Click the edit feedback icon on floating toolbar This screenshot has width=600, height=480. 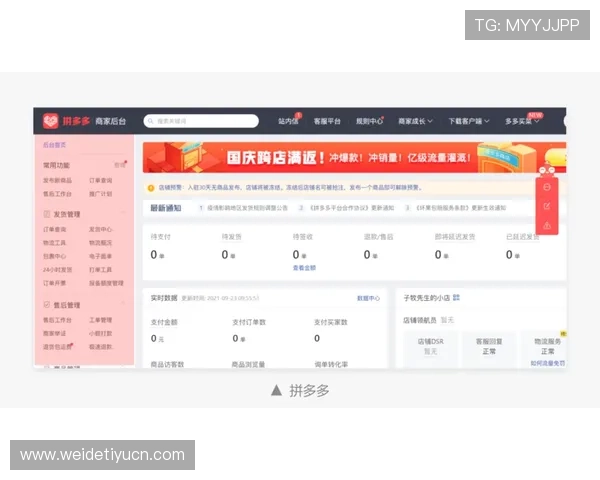coord(547,206)
